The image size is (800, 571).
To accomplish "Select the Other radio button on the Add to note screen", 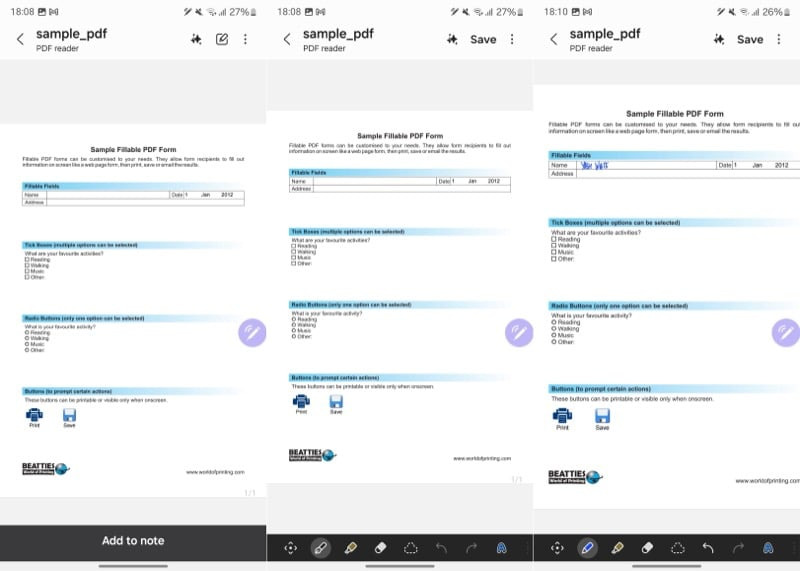I will click(x=27, y=350).
